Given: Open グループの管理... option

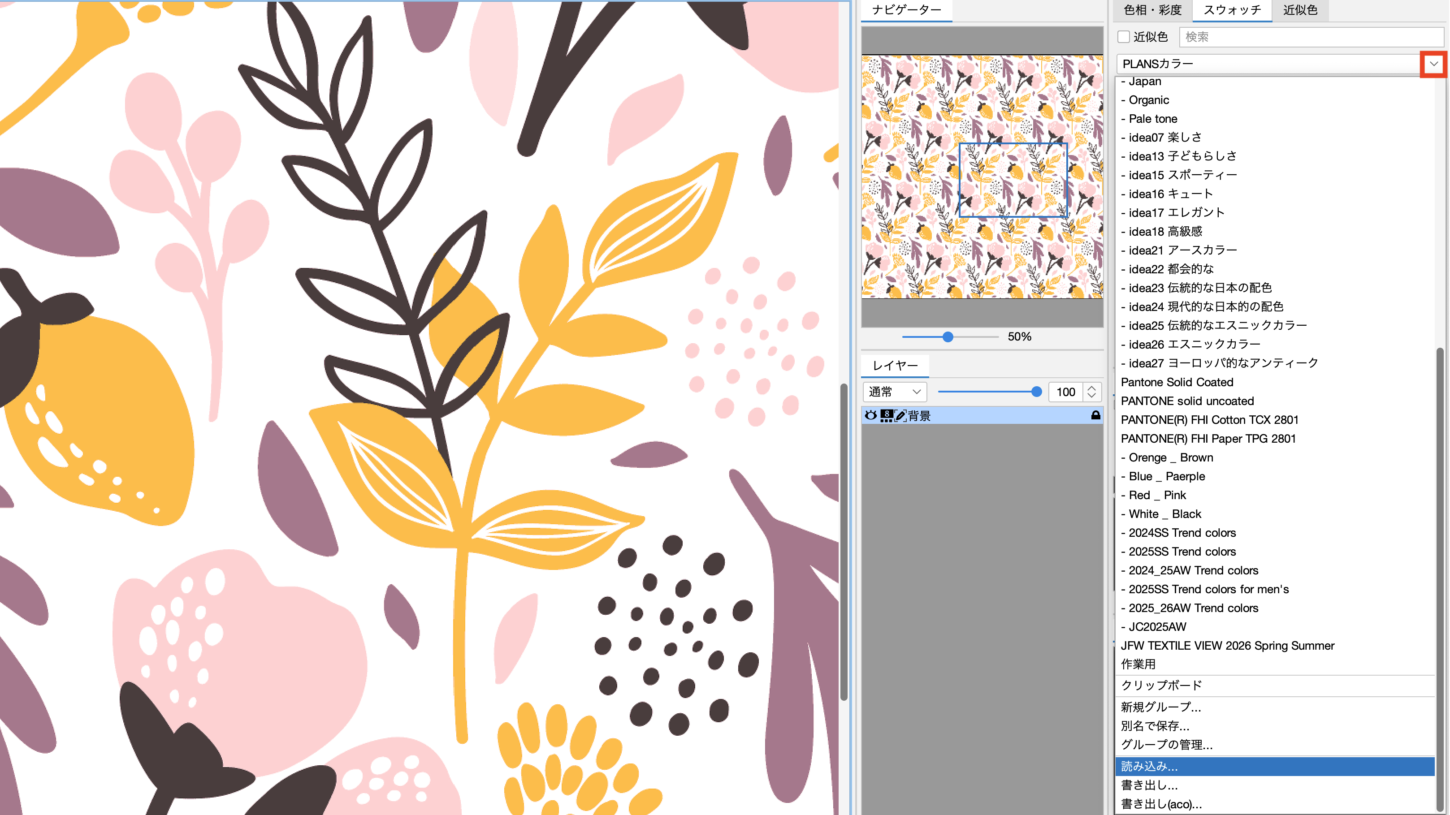Looking at the screenshot, I should 1167,745.
